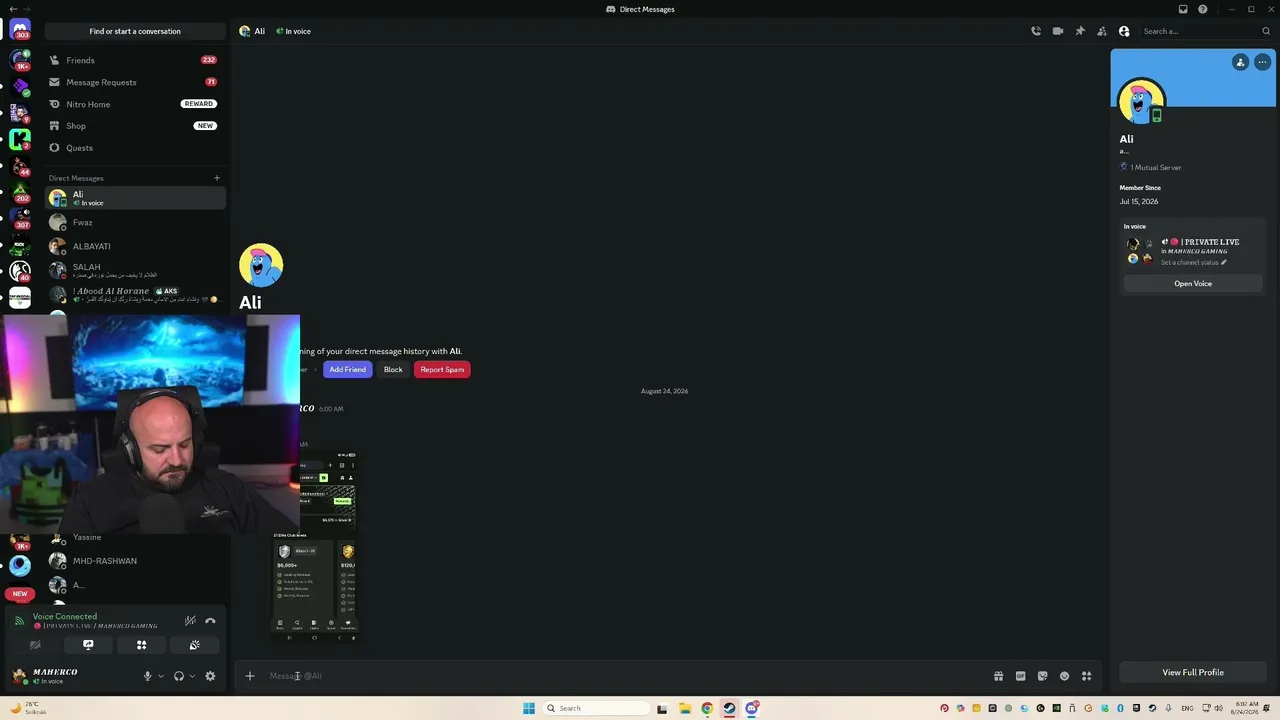Click Report Spam

click(x=442, y=370)
